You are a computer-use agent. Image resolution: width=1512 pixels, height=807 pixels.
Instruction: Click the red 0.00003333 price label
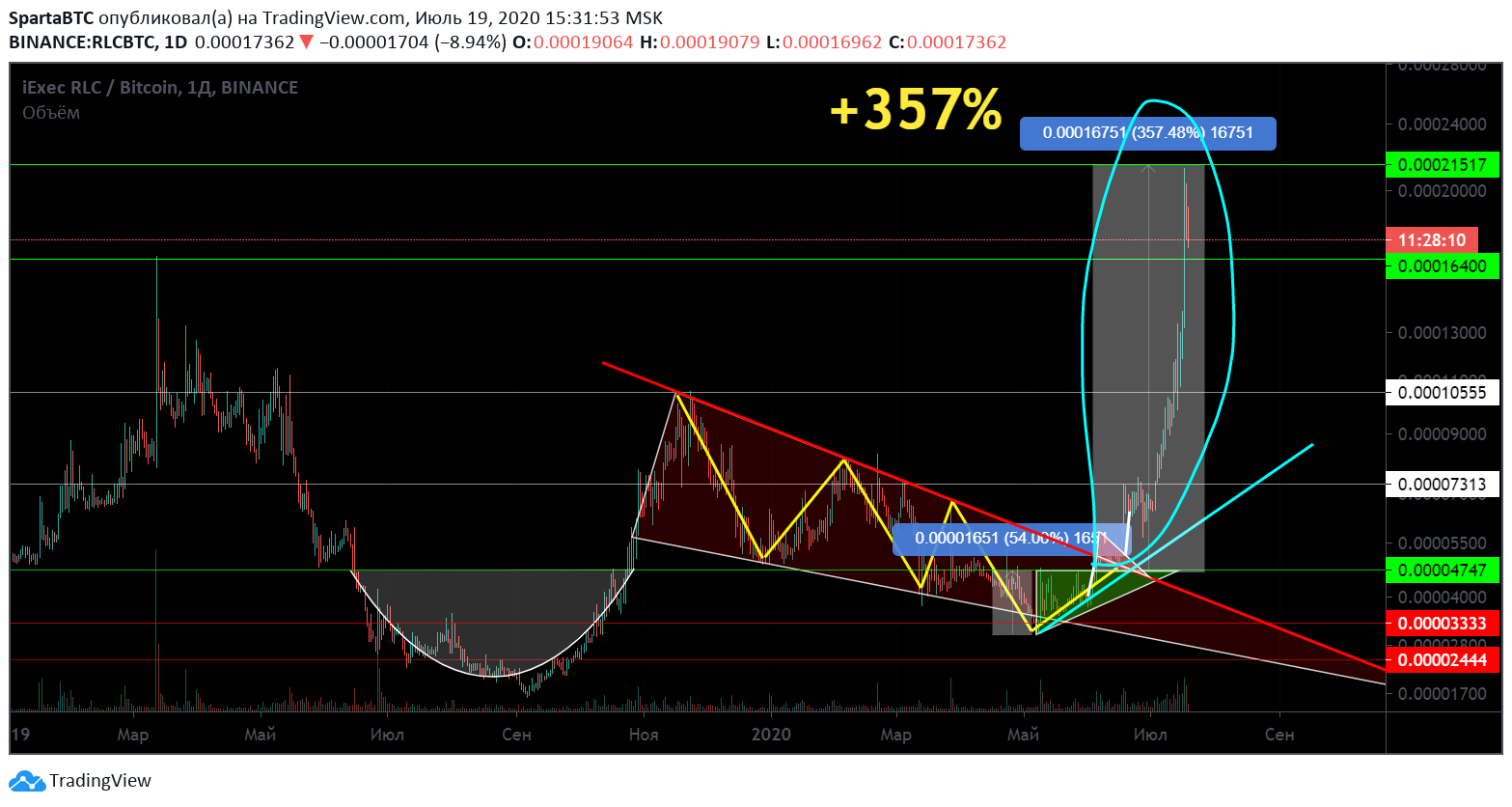tap(1443, 624)
